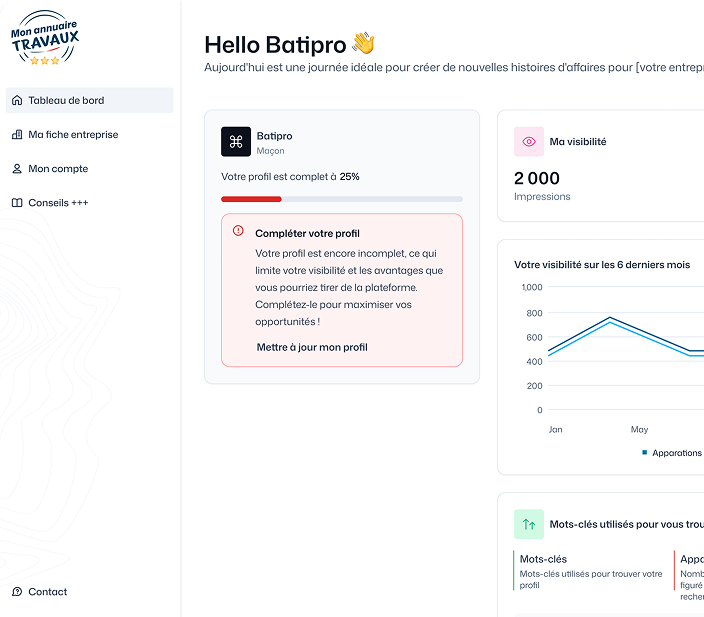This screenshot has height=617, width=704.
Task: Open the Contact link at sidebar bottom
Action: 48,592
